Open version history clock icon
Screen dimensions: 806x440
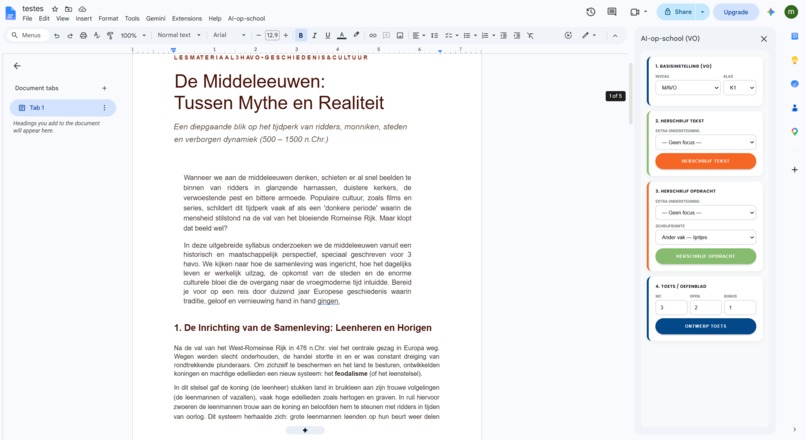[x=591, y=12]
